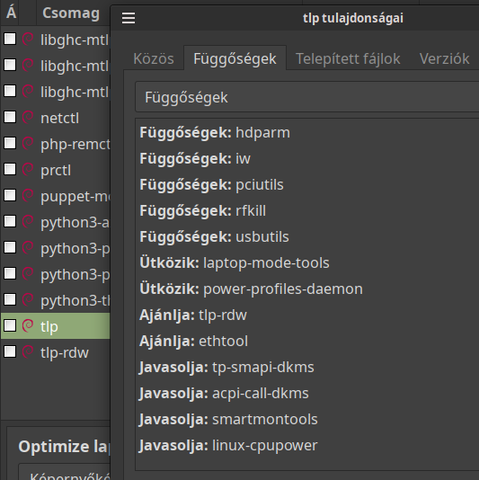The width and height of the screenshot is (479, 480).
Task: Click Debian swirl icon beside netctl
Action: (x=28, y=117)
